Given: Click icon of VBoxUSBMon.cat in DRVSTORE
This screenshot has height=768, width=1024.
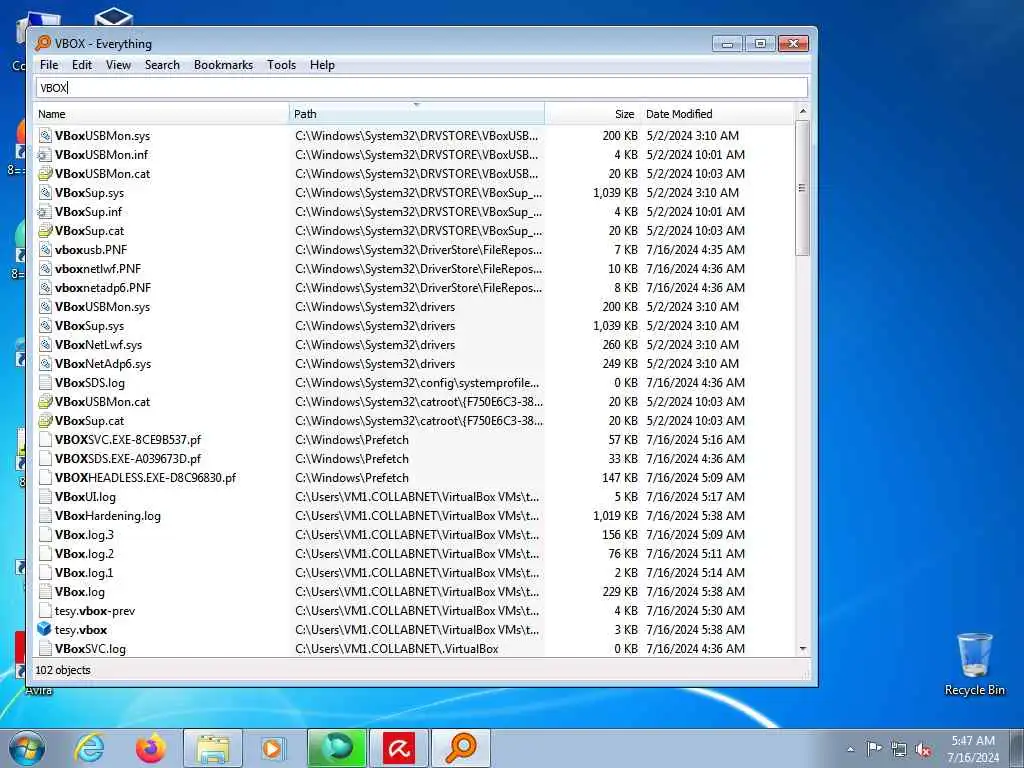Looking at the screenshot, I should pos(44,174).
